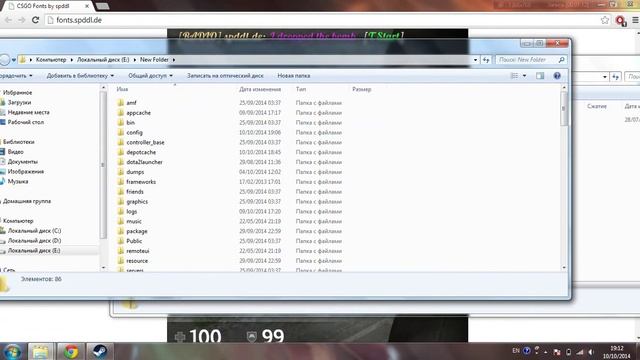Open File Explorer taskbar icon

(x=40, y=351)
